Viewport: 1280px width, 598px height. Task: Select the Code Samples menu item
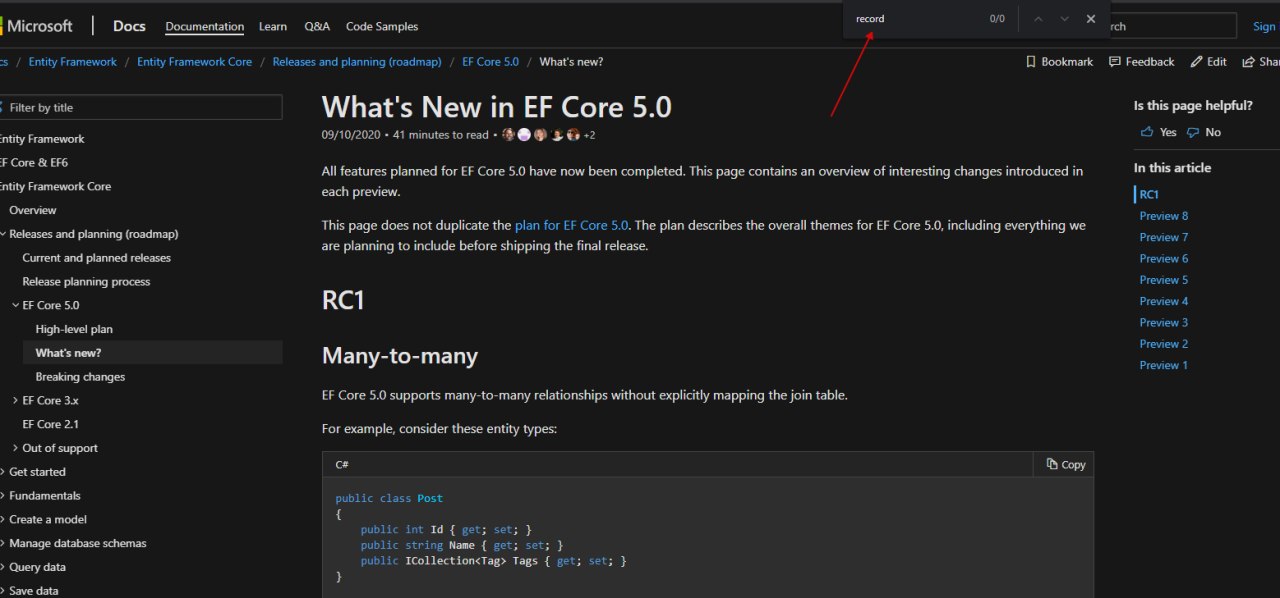[382, 27]
